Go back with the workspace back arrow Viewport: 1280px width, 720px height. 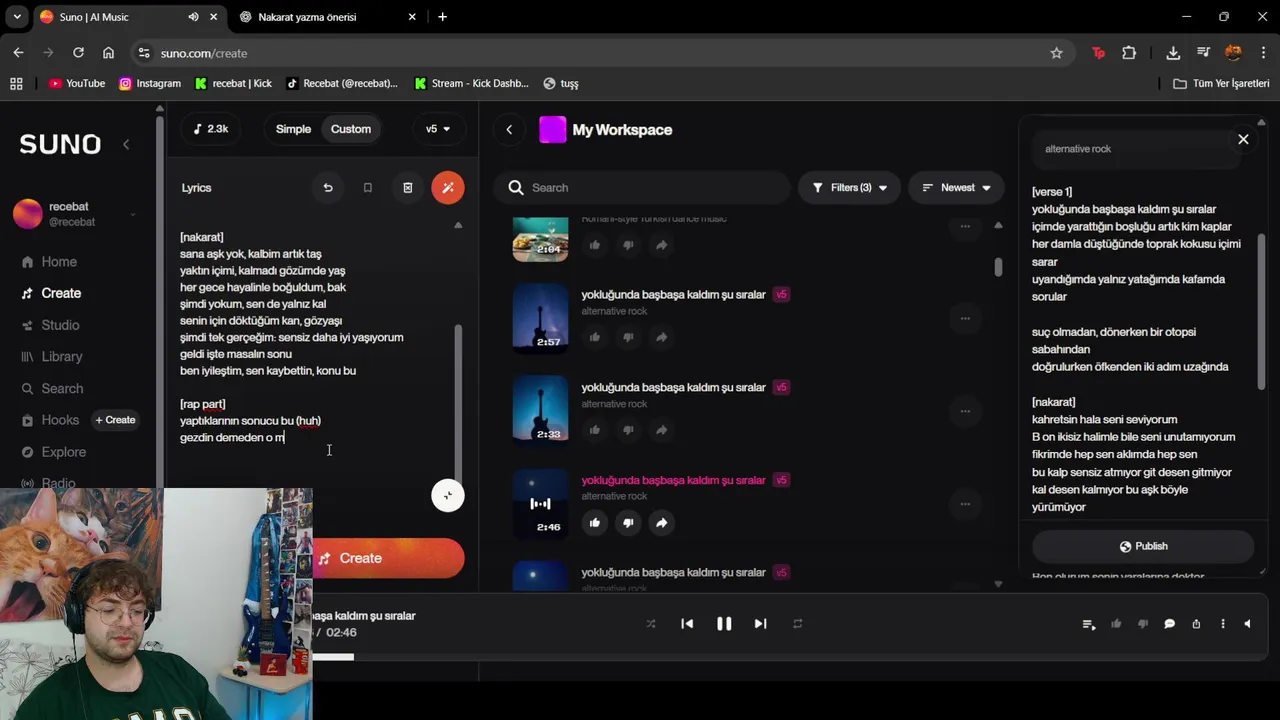[509, 130]
